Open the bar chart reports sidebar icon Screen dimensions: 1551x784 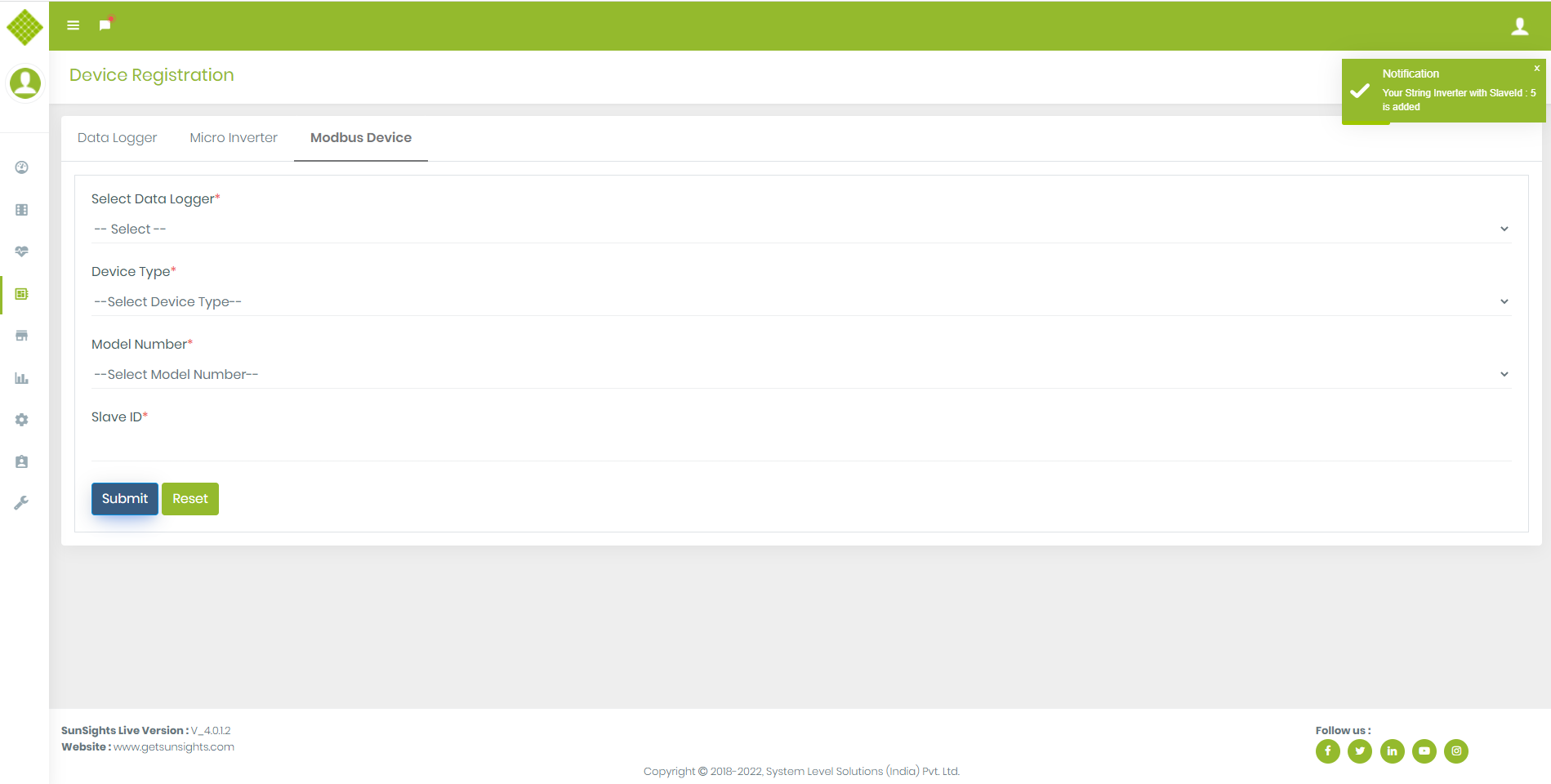pos(22,378)
